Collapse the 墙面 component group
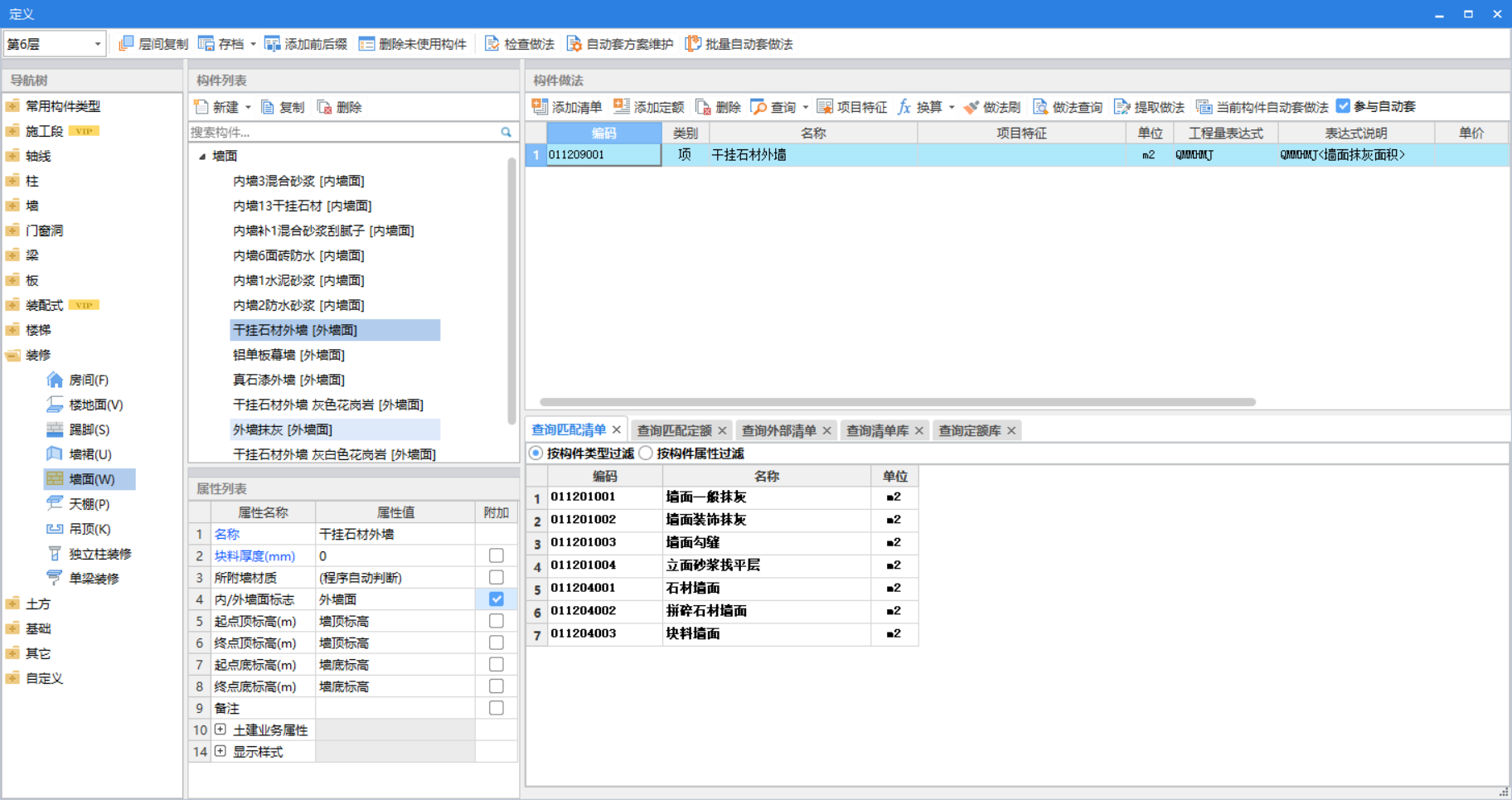1512x800 pixels. click(x=201, y=156)
